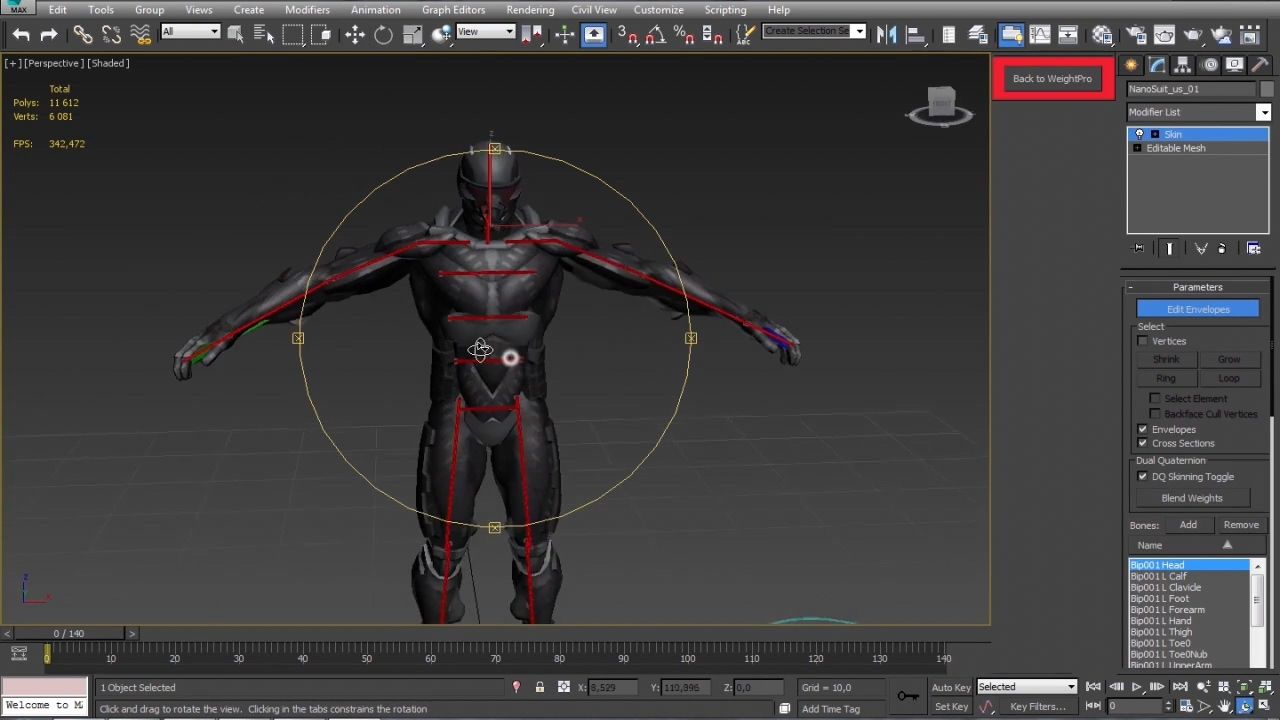Expand the Skin modifier sub-objects
Screen dimensions: 1280x720
[x=1155, y=134]
